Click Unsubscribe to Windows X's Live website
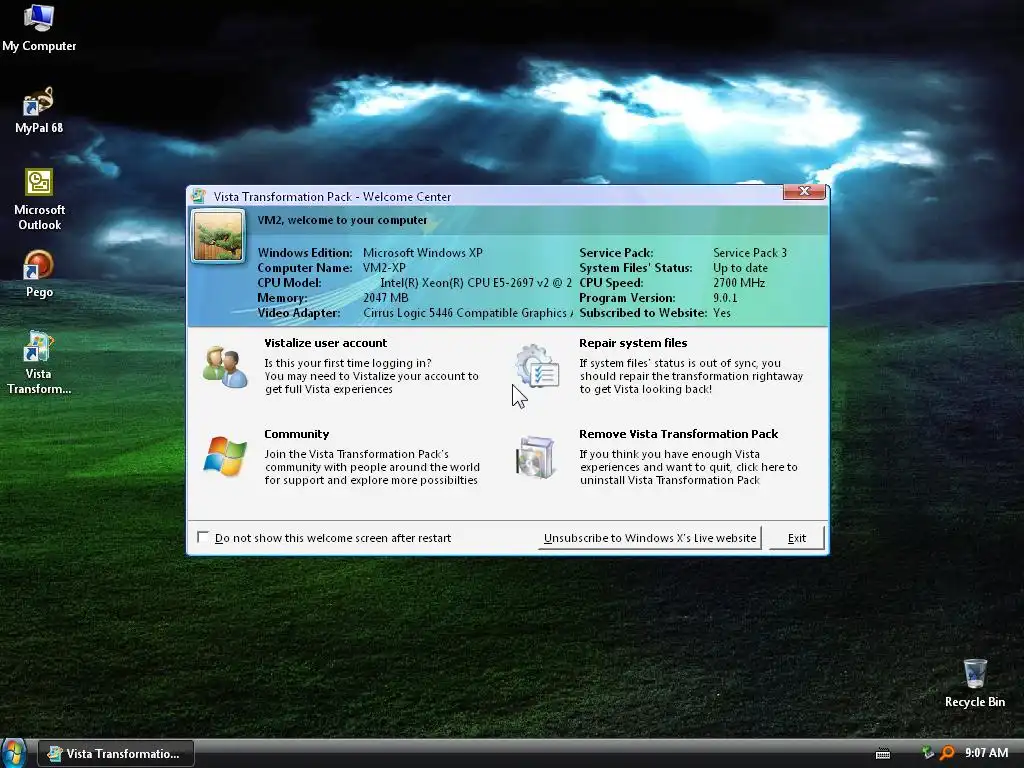Screen dimensions: 1024x768 click(x=650, y=537)
